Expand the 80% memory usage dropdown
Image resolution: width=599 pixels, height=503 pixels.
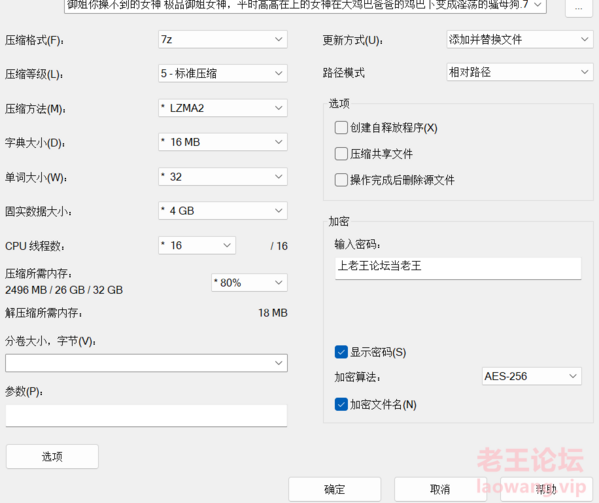(249, 283)
